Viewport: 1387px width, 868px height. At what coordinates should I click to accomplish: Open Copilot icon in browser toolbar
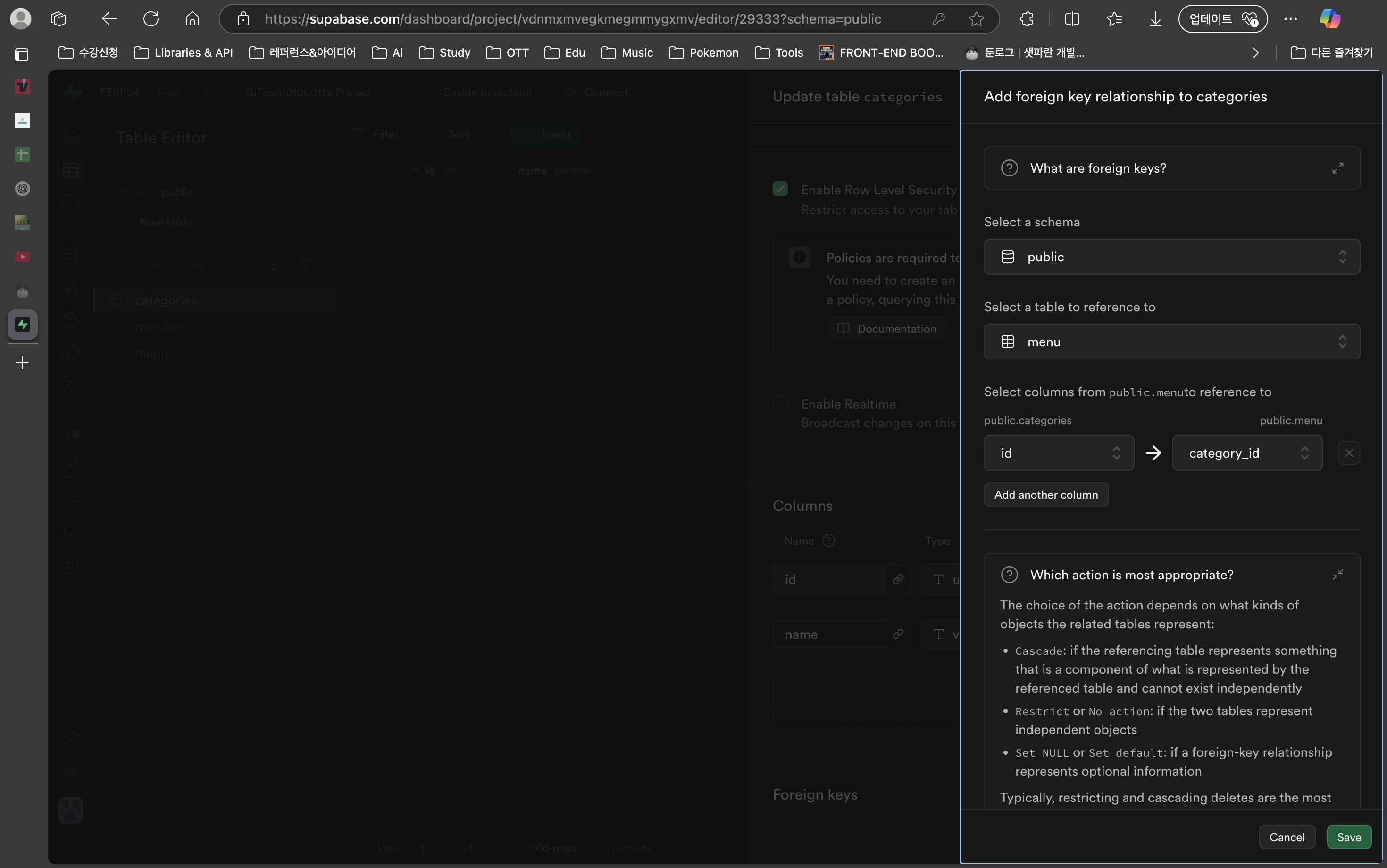[x=1330, y=19]
